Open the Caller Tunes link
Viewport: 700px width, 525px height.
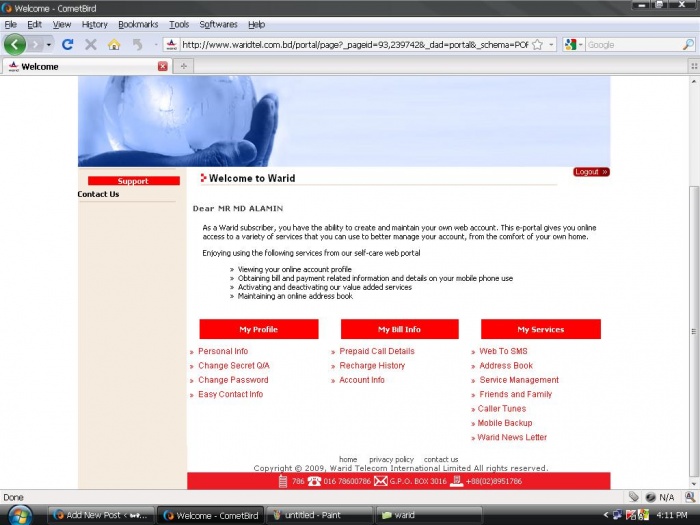(x=502, y=408)
